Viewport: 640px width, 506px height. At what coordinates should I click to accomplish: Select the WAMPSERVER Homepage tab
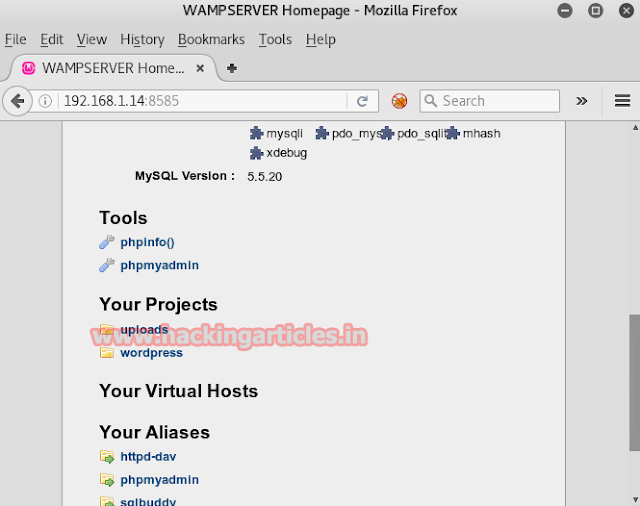pyautogui.click(x=113, y=68)
